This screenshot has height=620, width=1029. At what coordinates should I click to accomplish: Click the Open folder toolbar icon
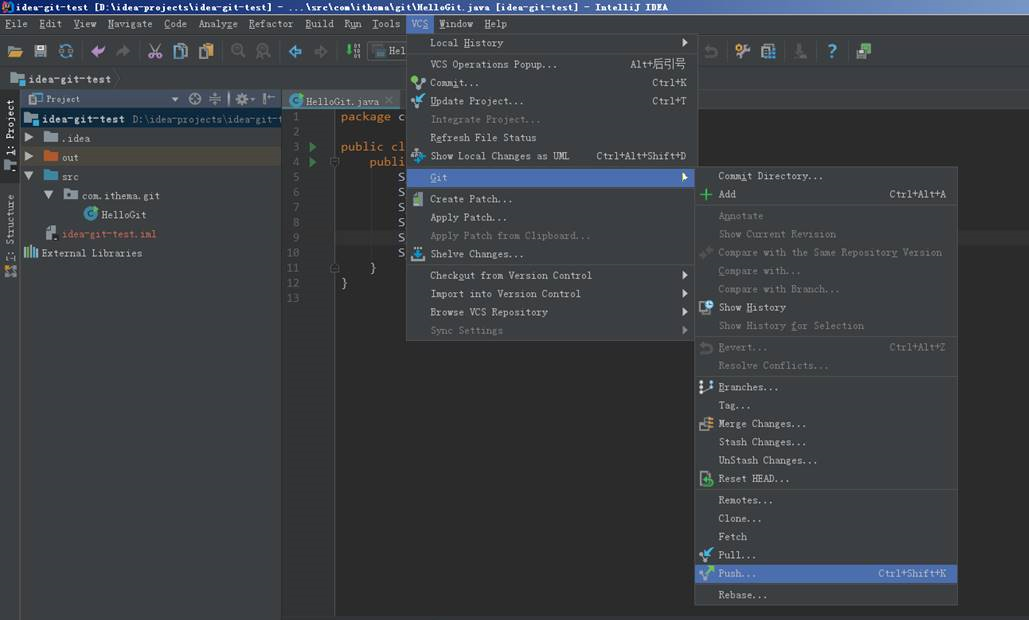pyautogui.click(x=15, y=51)
